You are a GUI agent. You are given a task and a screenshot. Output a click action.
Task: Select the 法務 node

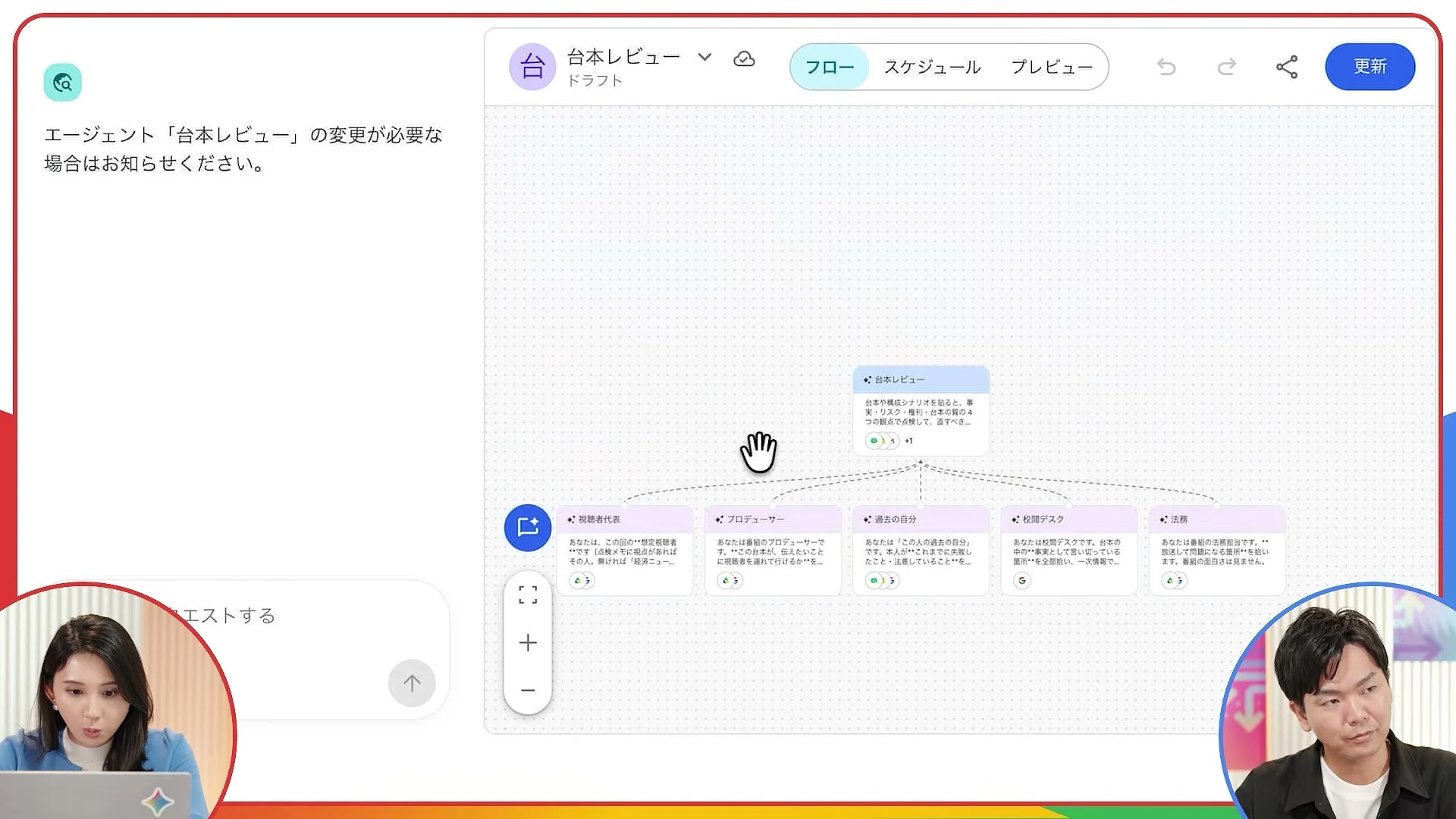tap(1217, 551)
